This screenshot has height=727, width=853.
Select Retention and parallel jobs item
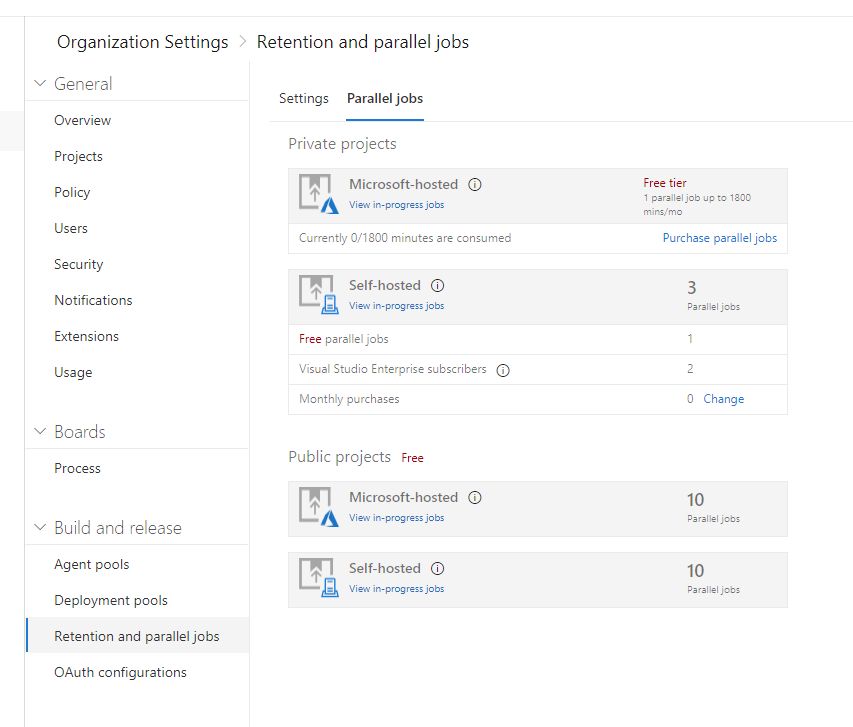[x=138, y=636]
